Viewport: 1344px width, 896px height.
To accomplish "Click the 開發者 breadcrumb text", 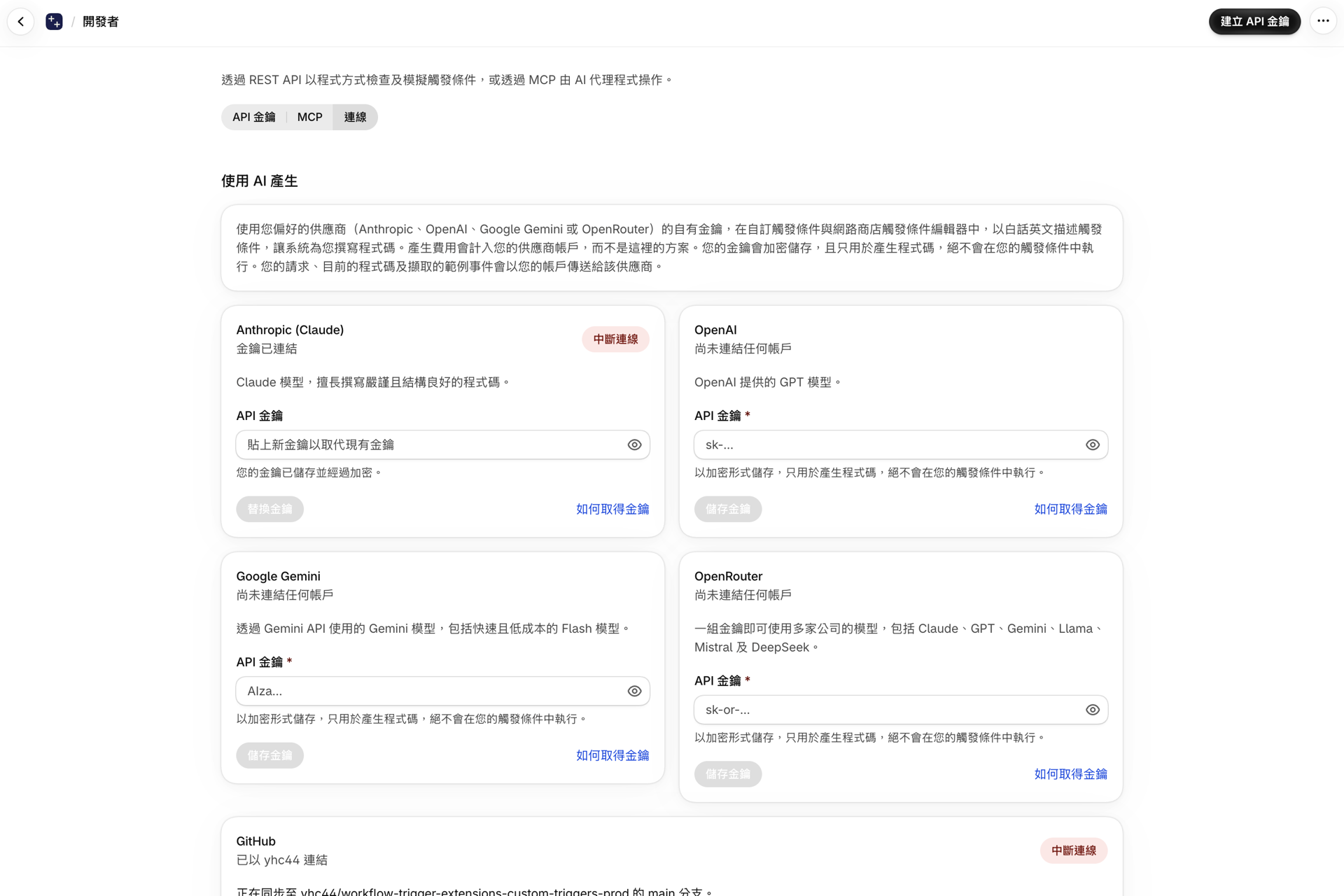I will [100, 22].
